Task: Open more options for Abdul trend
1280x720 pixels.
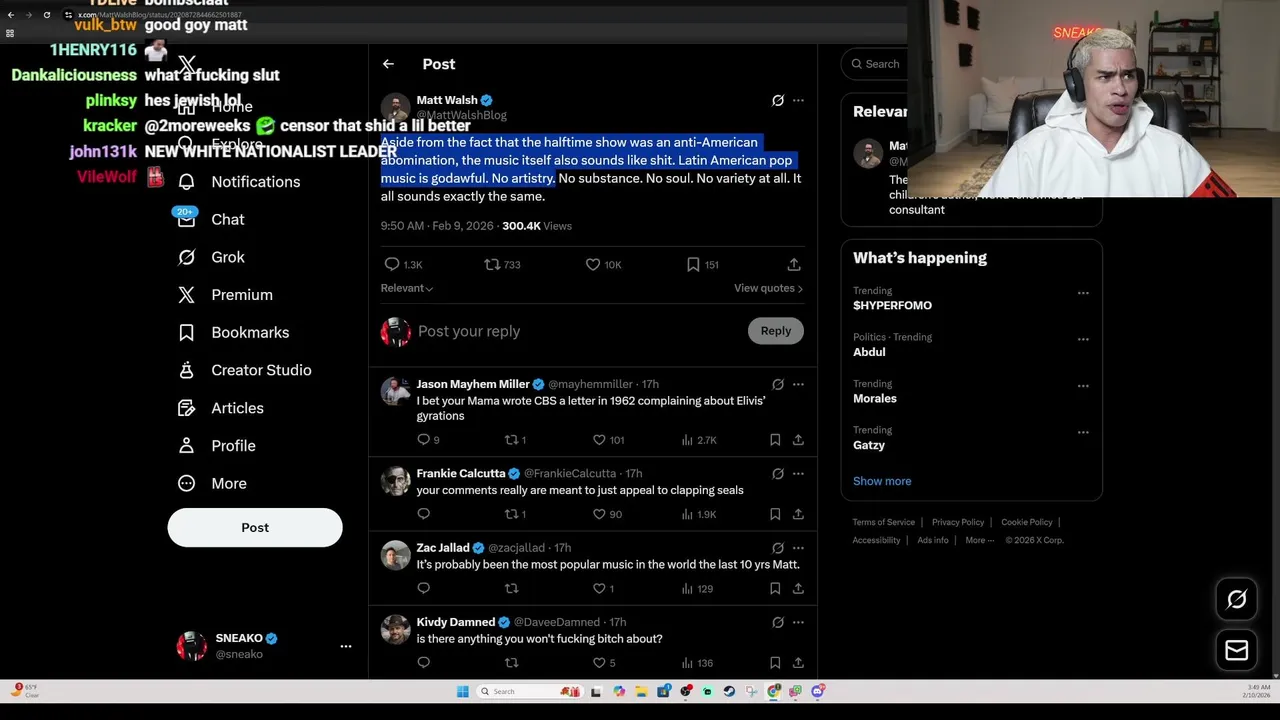Action: coord(1083,340)
